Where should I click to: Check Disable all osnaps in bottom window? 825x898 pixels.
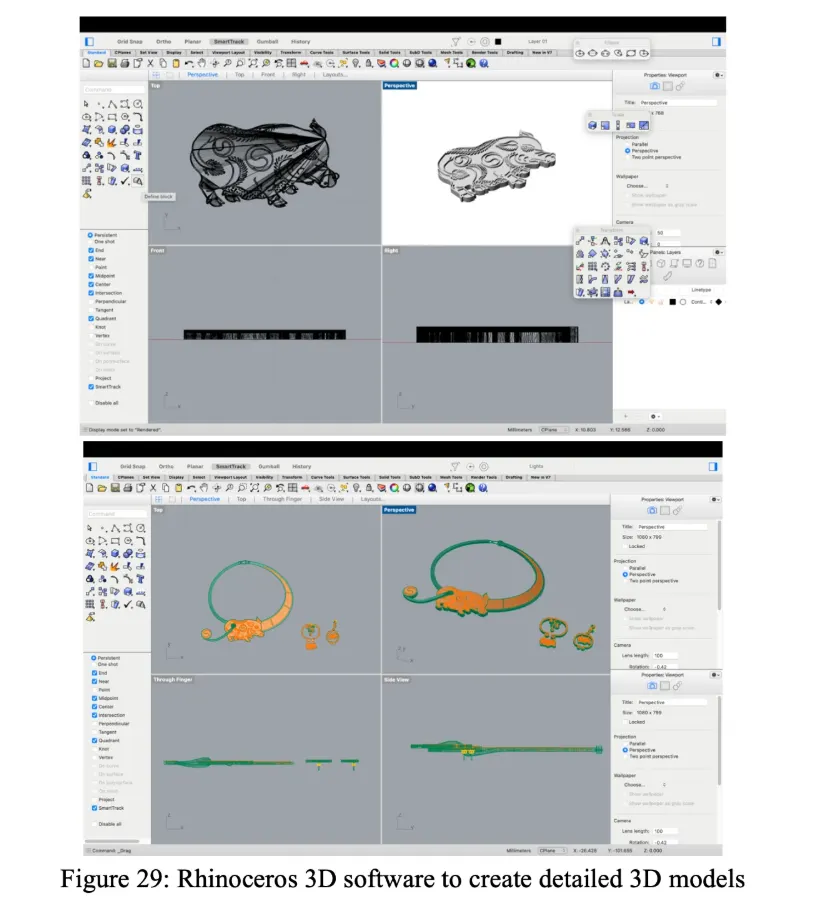click(94, 824)
